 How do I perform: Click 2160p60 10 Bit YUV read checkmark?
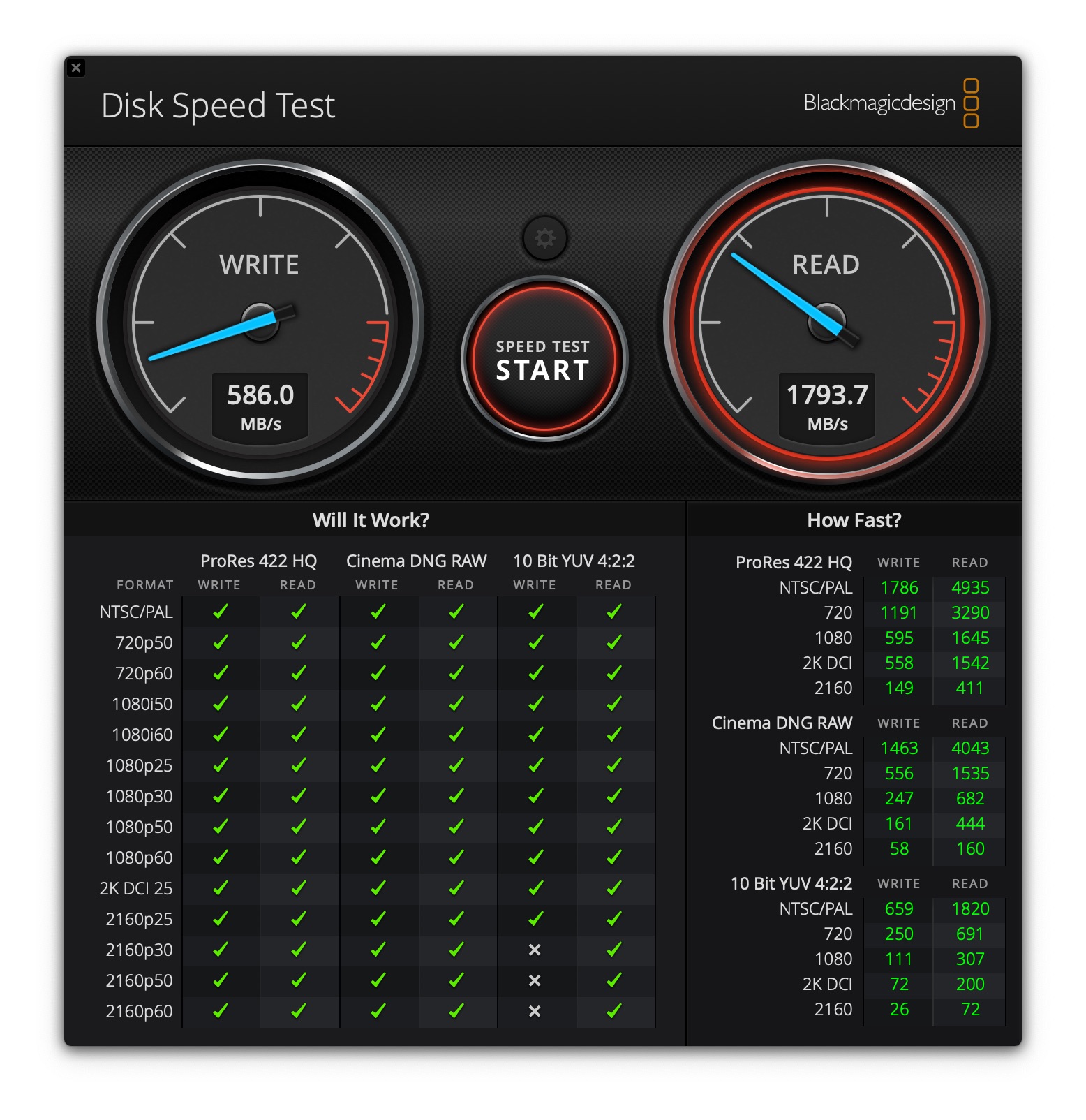613,1011
